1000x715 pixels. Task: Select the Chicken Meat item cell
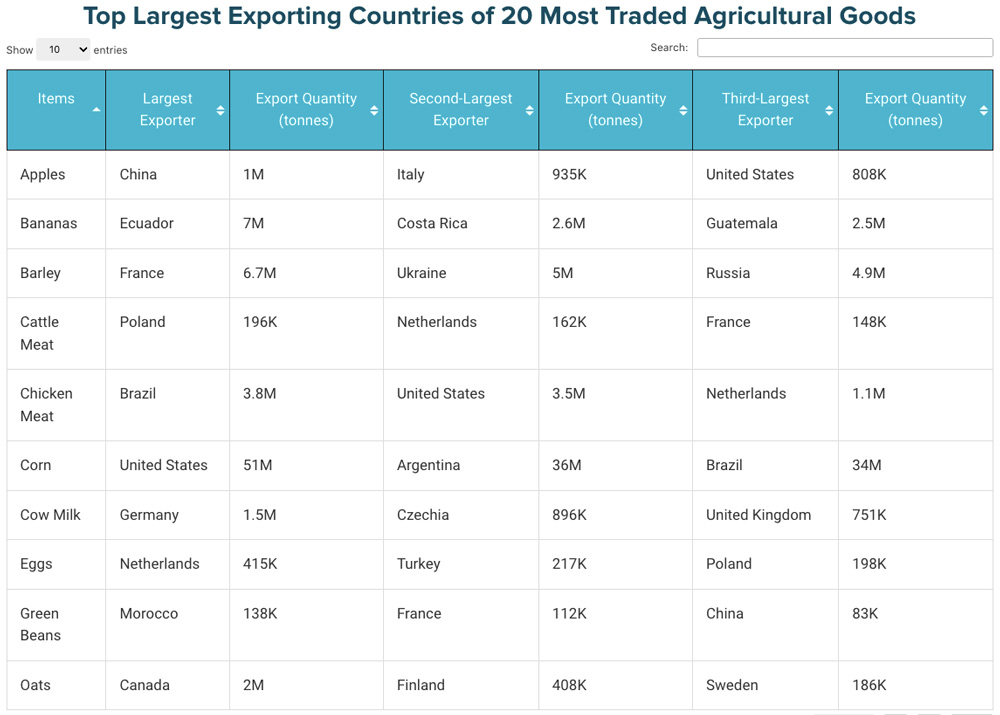click(46, 404)
